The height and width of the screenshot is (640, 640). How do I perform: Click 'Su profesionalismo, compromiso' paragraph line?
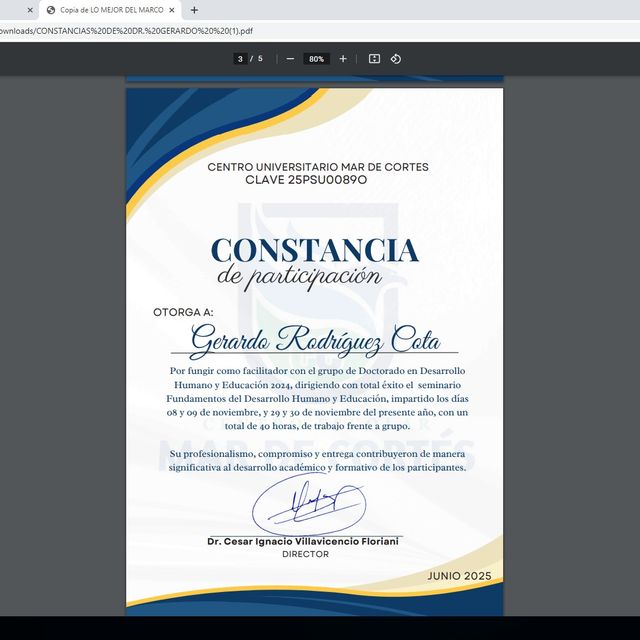coord(317,454)
